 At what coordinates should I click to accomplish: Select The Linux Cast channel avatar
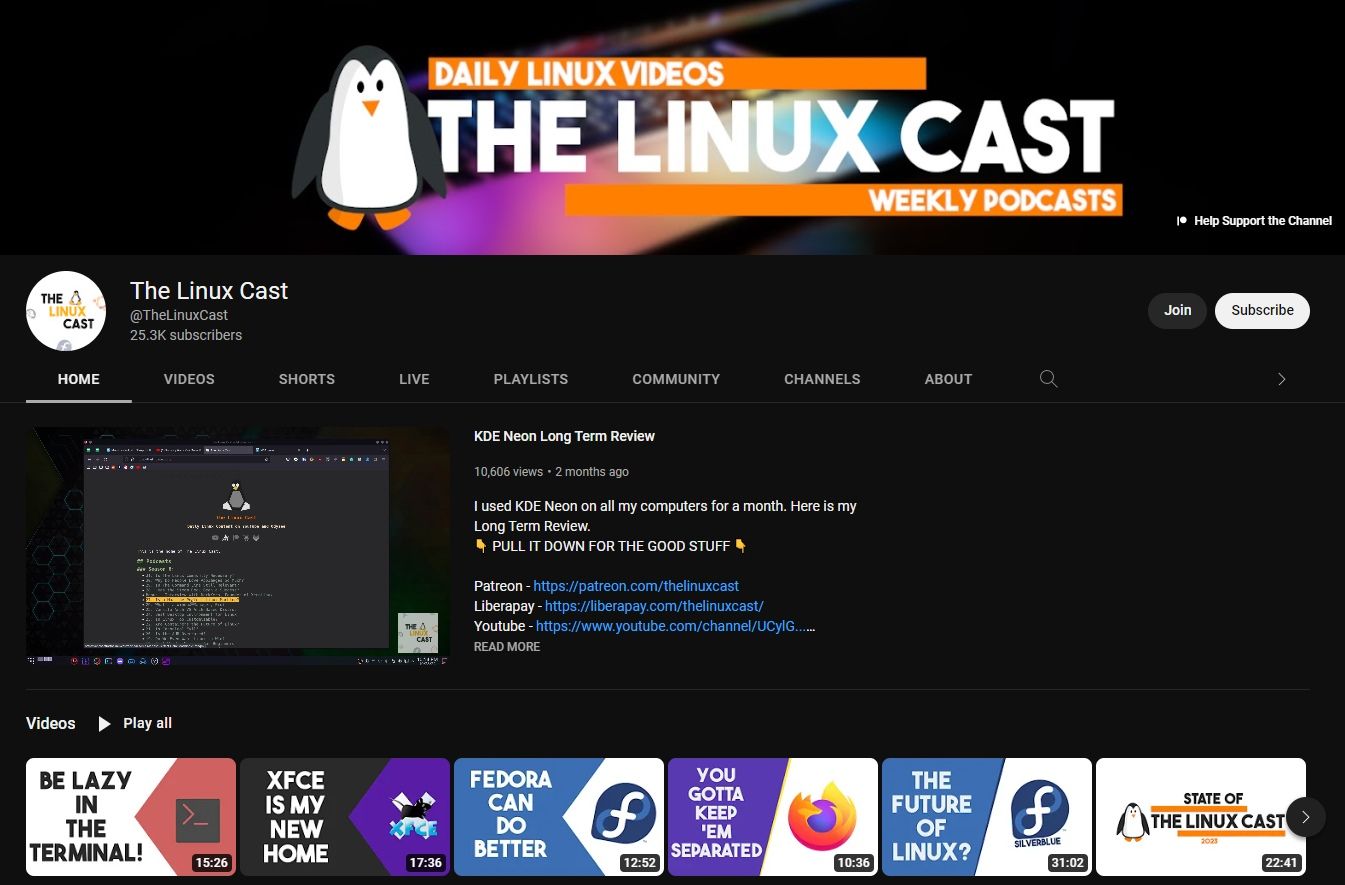(x=65, y=310)
